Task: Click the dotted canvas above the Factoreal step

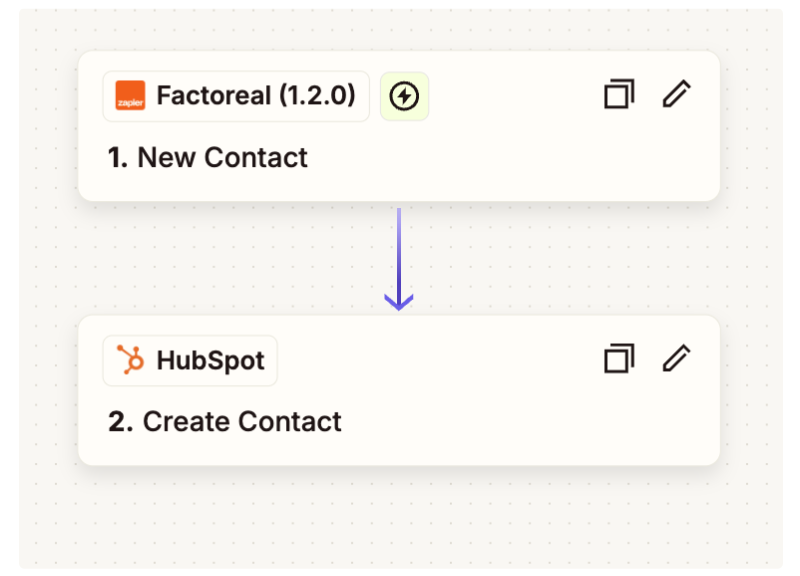Action: (x=400, y=30)
